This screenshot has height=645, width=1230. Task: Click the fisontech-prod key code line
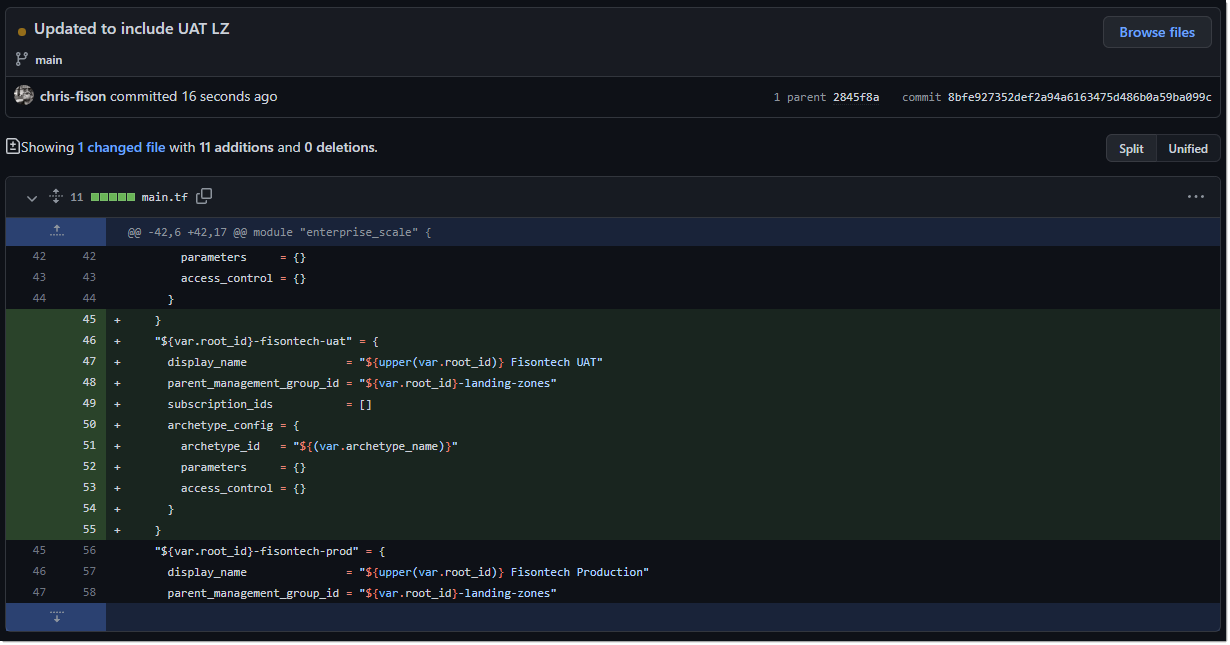click(270, 551)
